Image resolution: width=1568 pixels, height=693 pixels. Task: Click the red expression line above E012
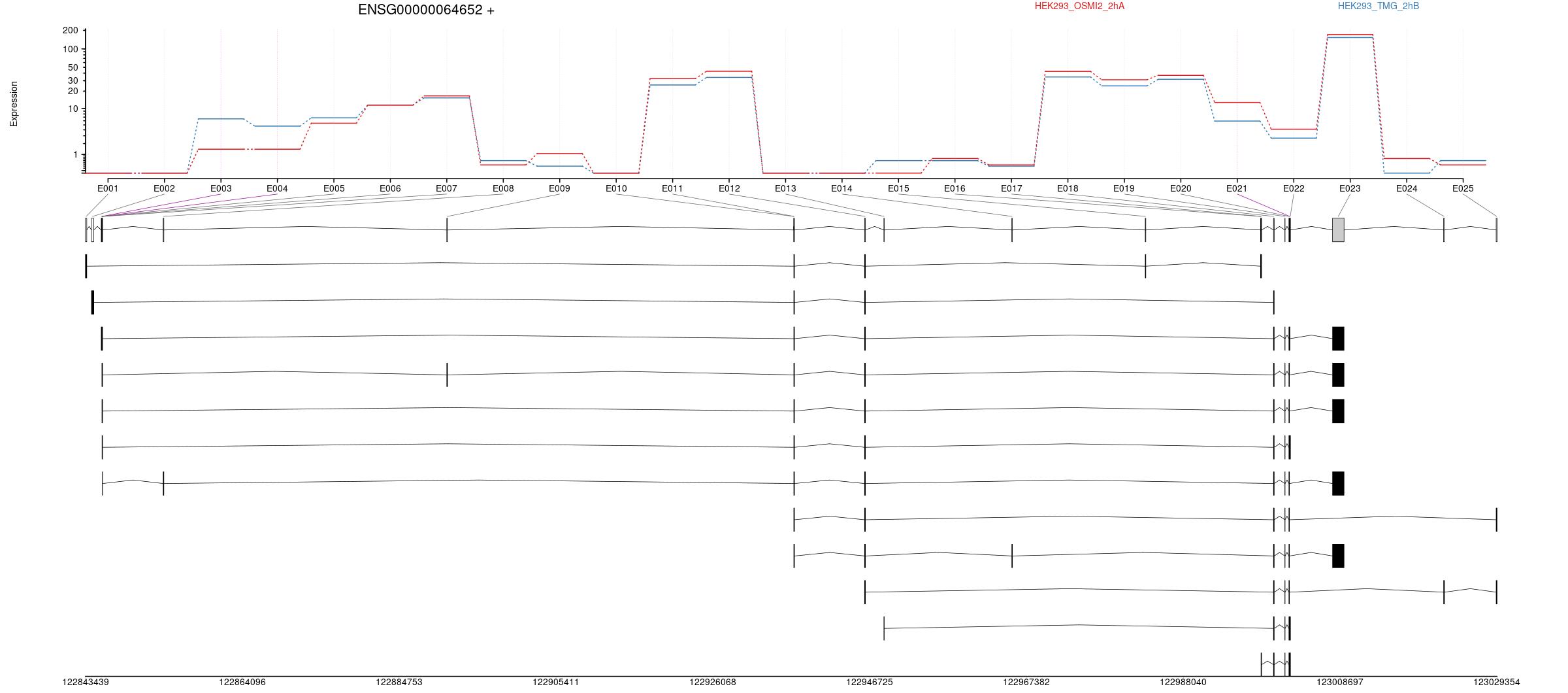point(729,71)
